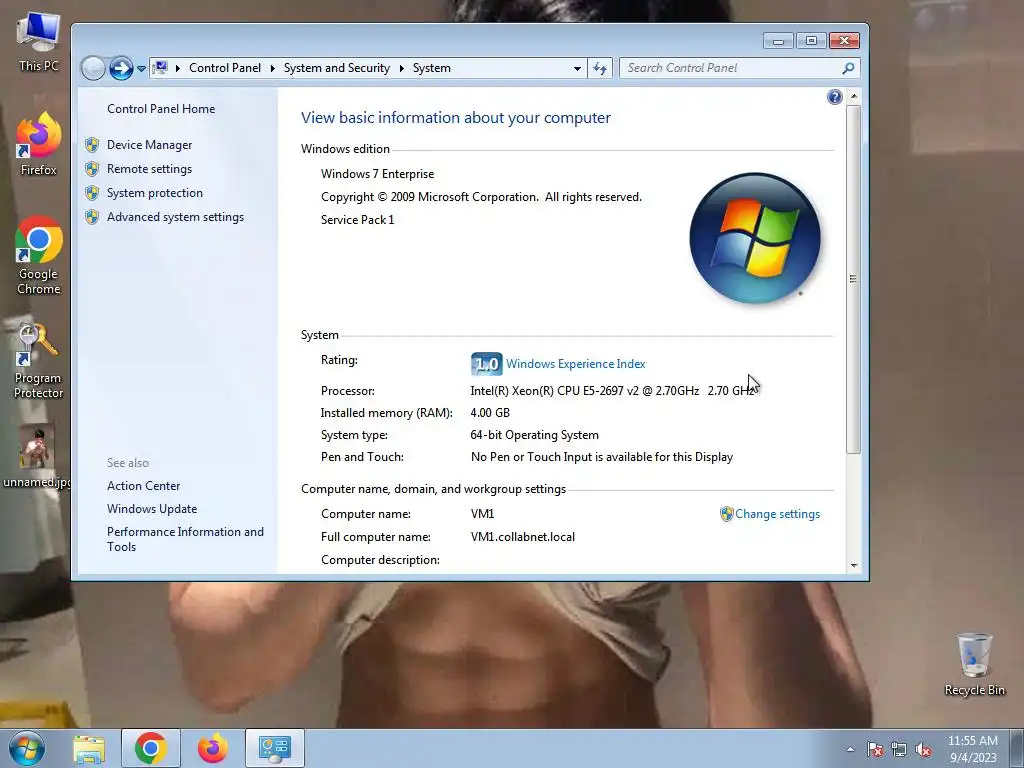The height and width of the screenshot is (768, 1024).
Task: Click the network tray icon
Action: point(899,749)
